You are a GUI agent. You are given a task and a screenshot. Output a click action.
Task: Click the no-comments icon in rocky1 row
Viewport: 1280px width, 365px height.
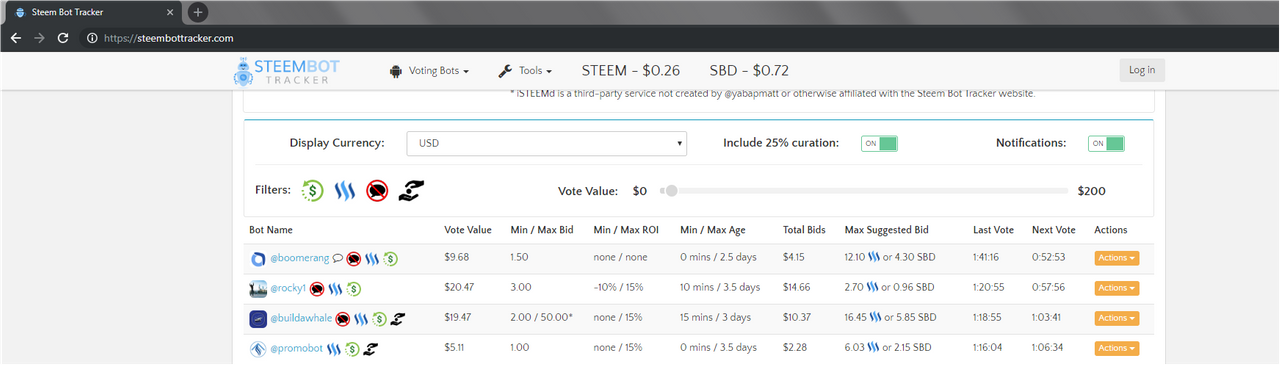pyautogui.click(x=317, y=289)
